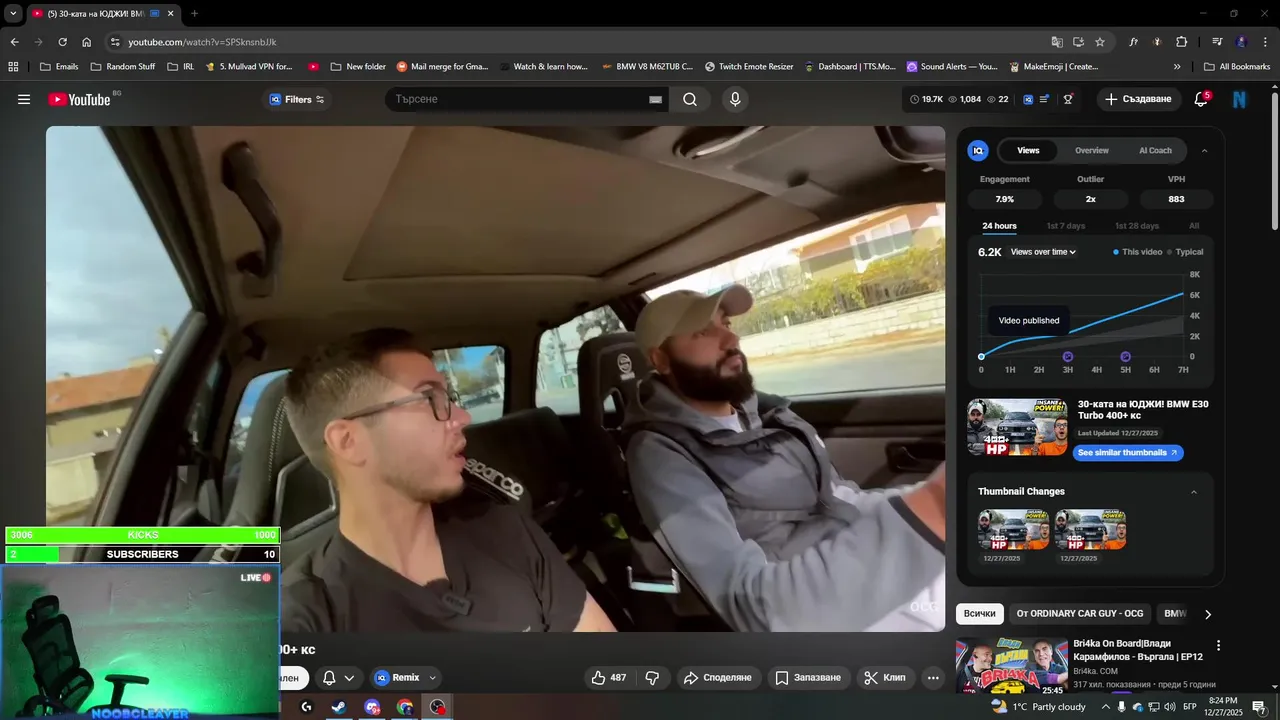Bookmark this page with star
1280x720 pixels.
point(1100,42)
